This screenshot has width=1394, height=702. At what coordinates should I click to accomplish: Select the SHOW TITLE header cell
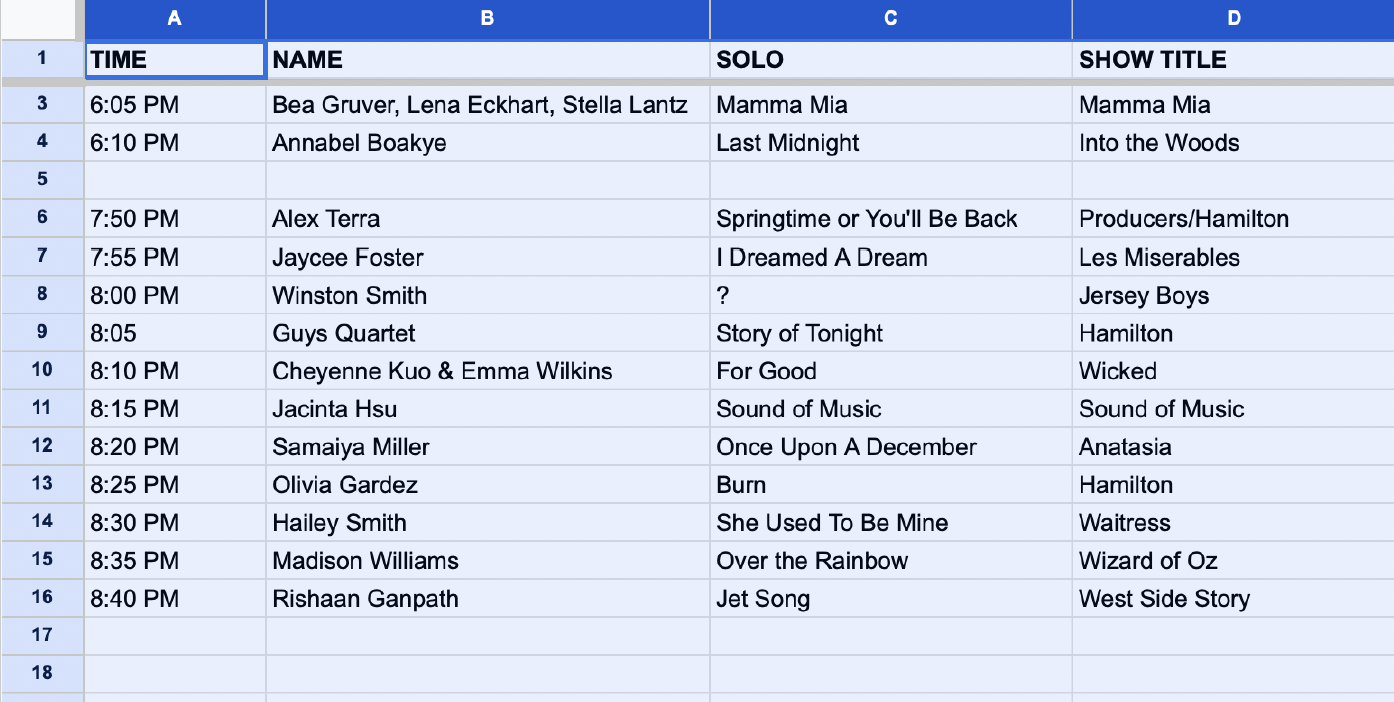click(1233, 60)
